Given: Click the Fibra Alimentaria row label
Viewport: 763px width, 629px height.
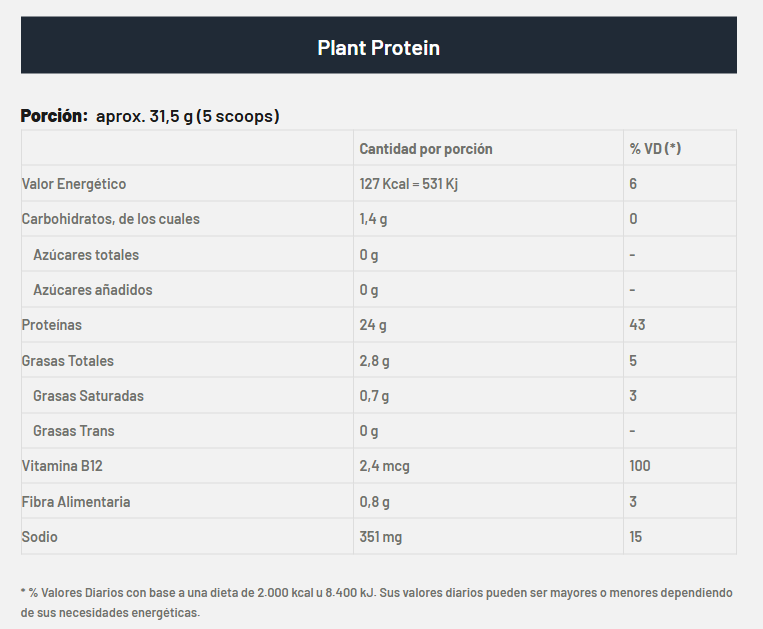Looking at the screenshot, I should (x=76, y=502).
